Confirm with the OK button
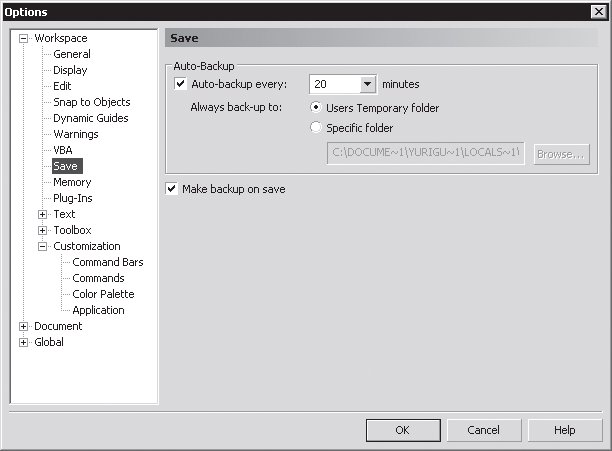Screen dimensions: 612x451 click(403, 430)
